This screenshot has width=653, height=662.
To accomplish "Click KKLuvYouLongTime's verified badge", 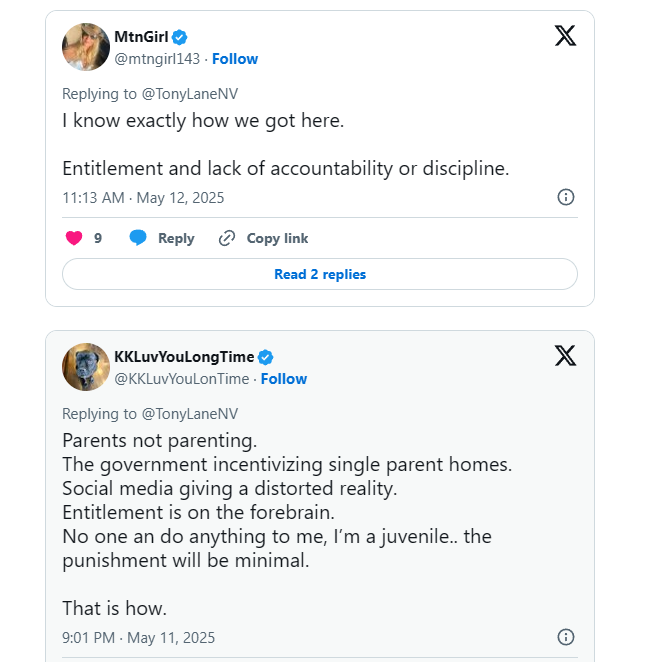I will pyautogui.click(x=266, y=357).
